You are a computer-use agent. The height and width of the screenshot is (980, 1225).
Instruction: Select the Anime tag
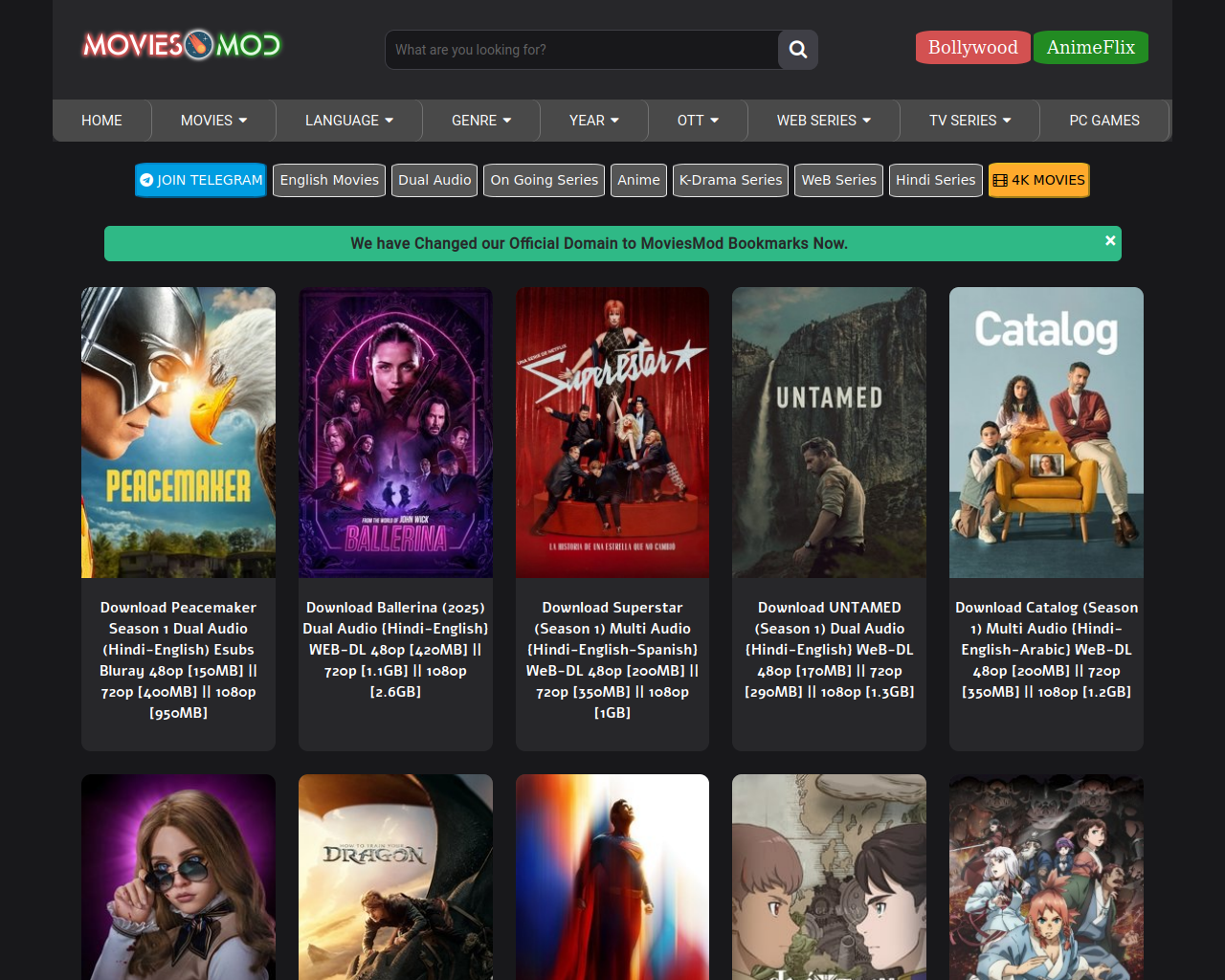(x=638, y=180)
